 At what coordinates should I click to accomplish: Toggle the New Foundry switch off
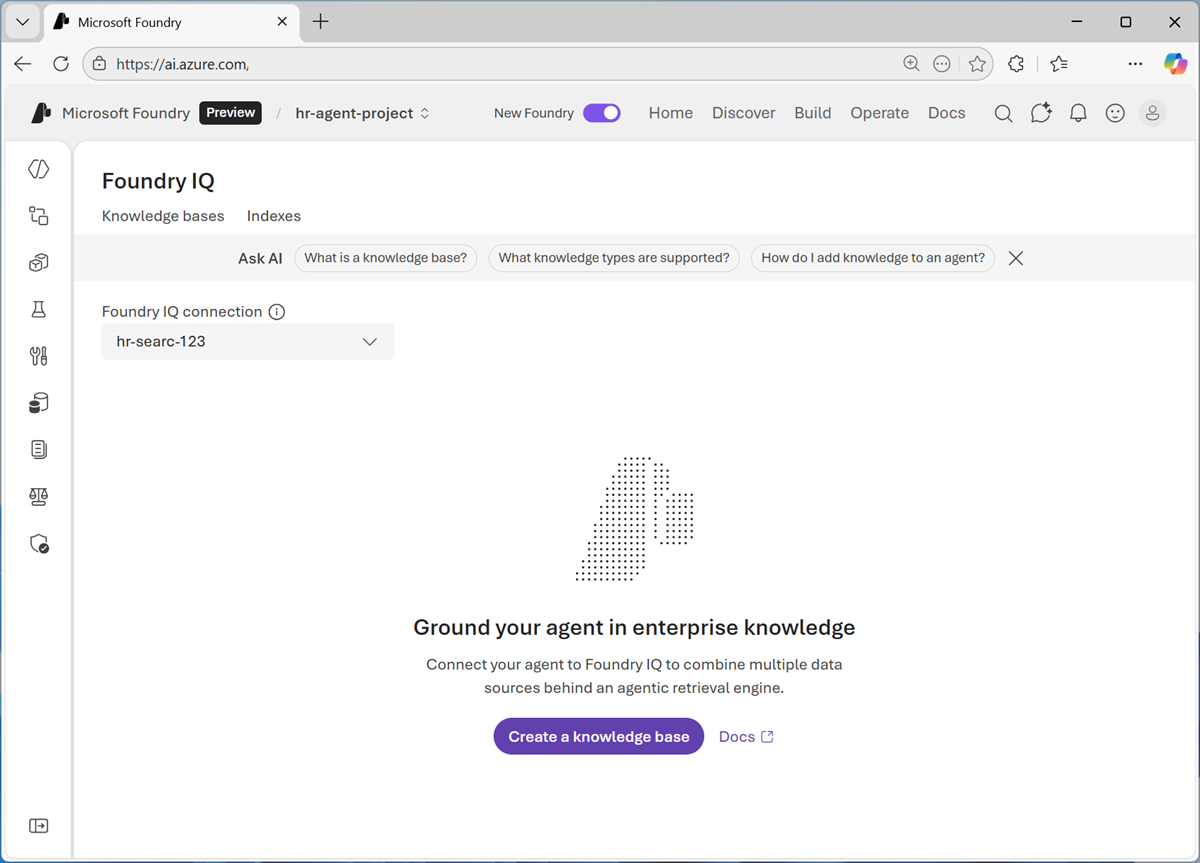[601, 113]
